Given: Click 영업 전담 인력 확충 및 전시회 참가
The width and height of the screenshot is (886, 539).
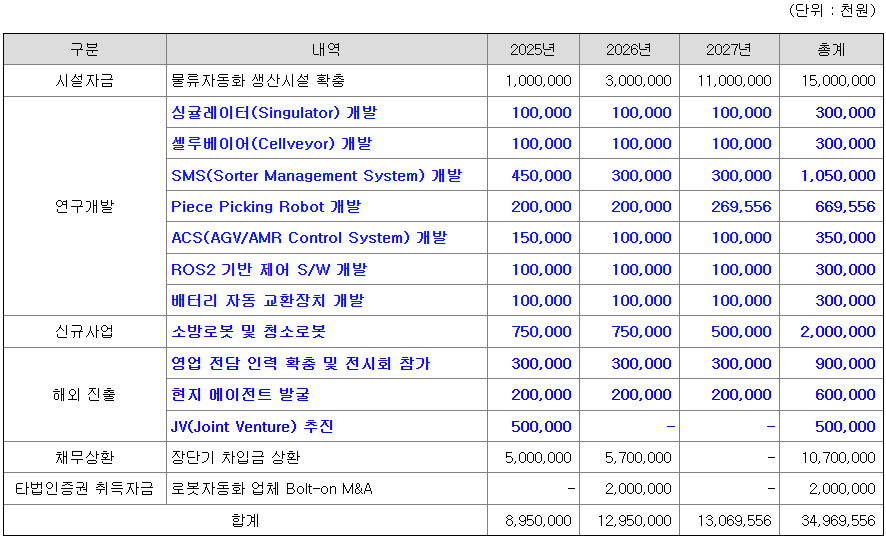Looking at the screenshot, I should [301, 363].
